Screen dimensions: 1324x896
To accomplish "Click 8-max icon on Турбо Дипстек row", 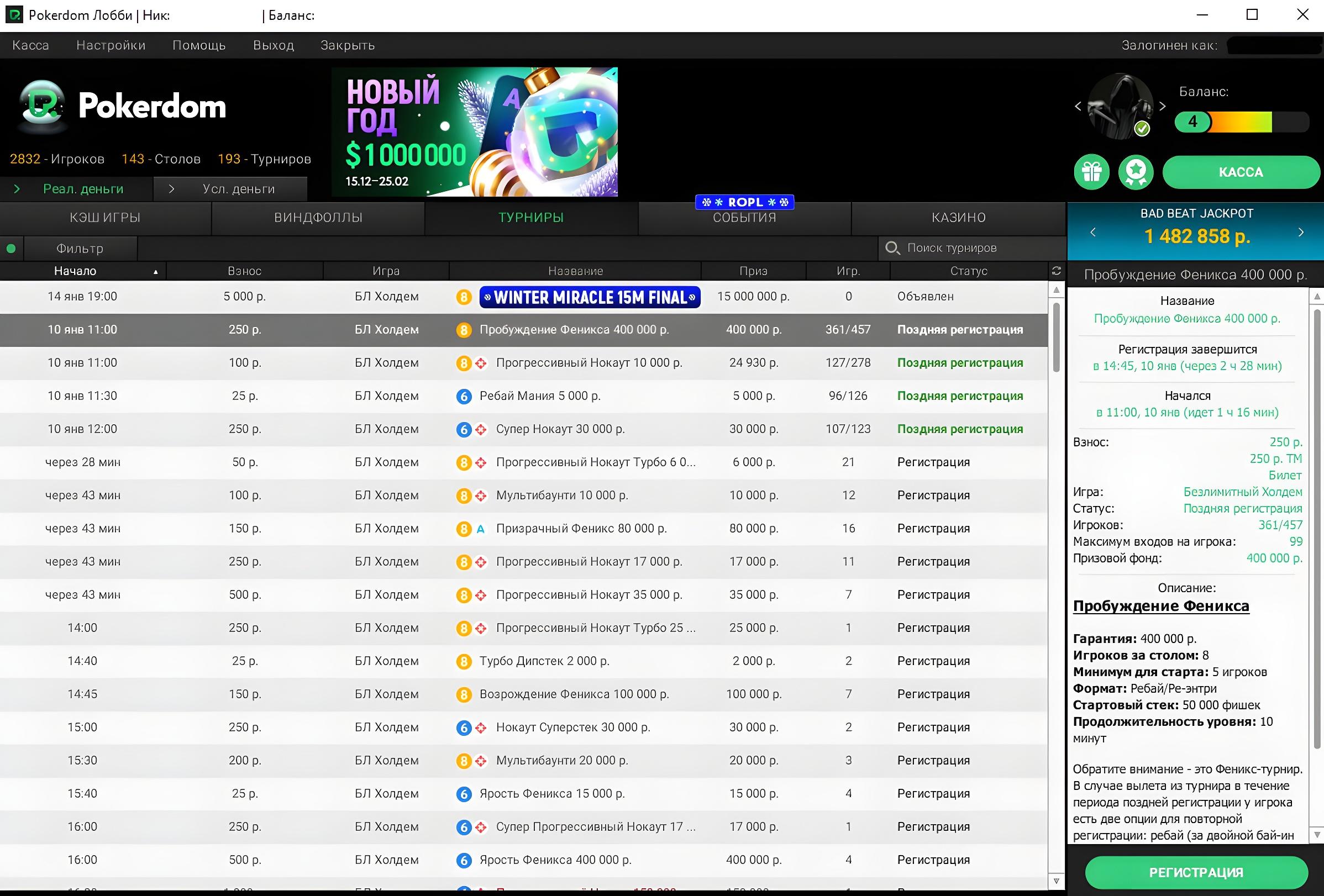I will point(464,662).
